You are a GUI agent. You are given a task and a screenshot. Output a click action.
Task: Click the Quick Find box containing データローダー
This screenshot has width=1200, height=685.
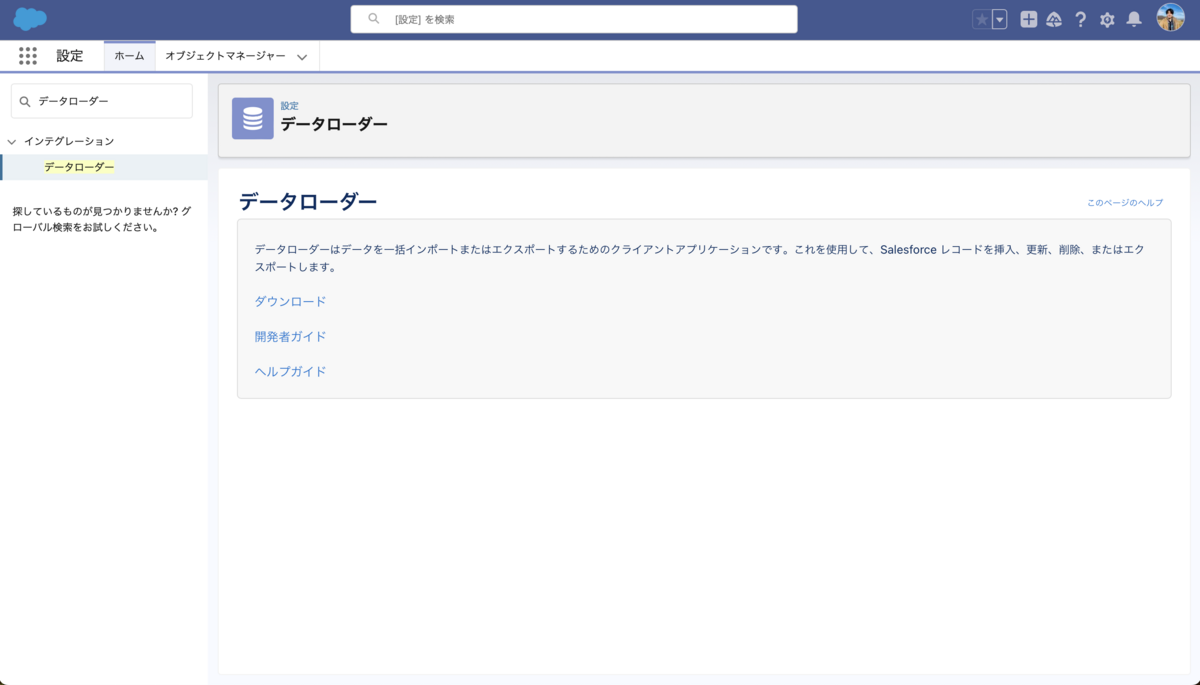click(x=102, y=101)
